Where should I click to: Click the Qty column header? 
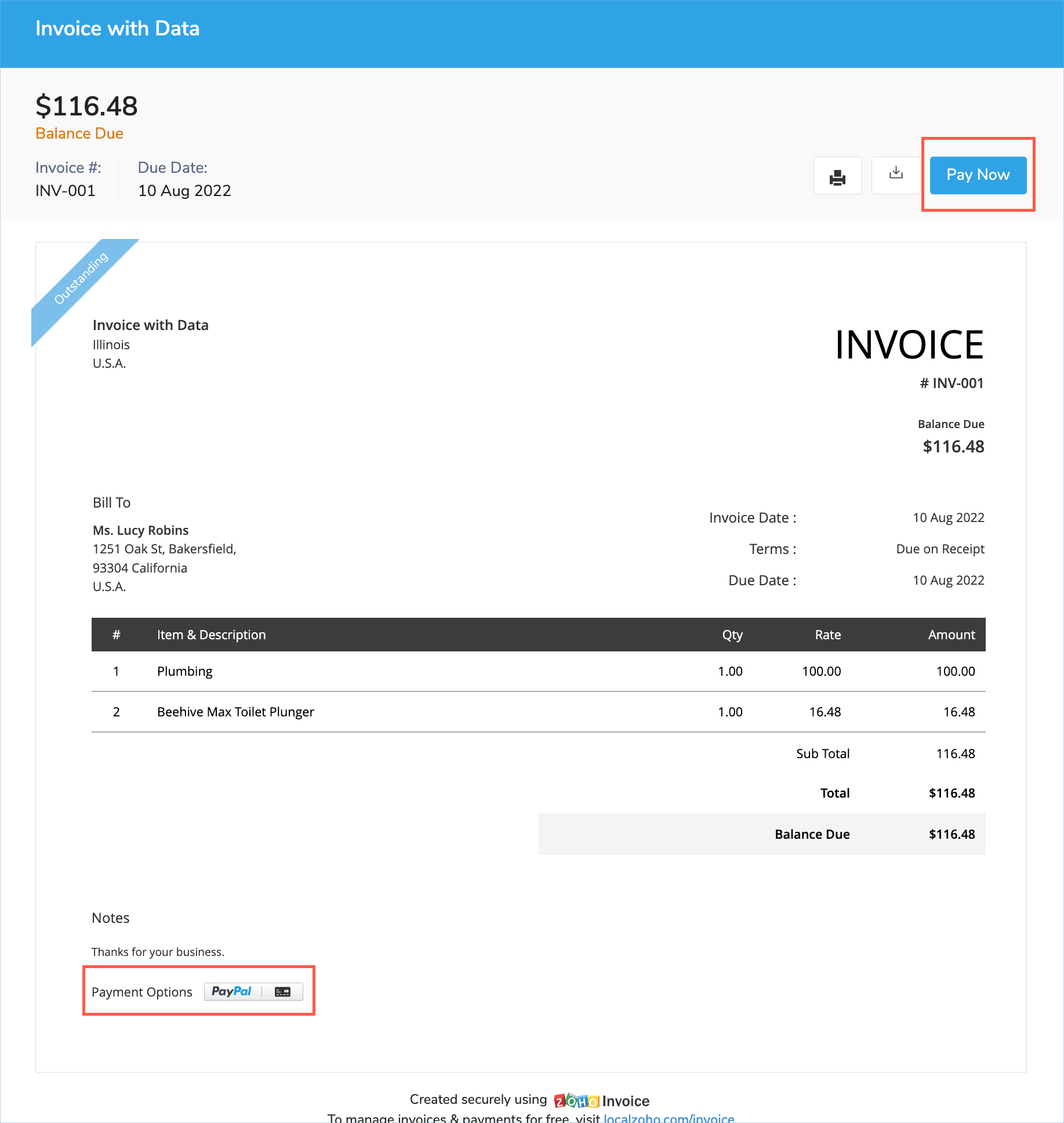tap(732, 635)
